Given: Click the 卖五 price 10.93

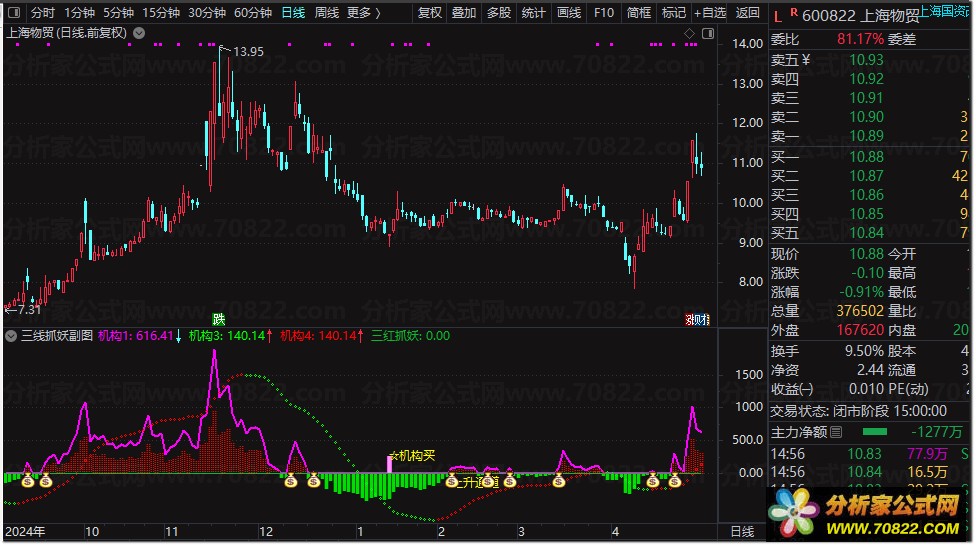Looking at the screenshot, I should (866, 60).
